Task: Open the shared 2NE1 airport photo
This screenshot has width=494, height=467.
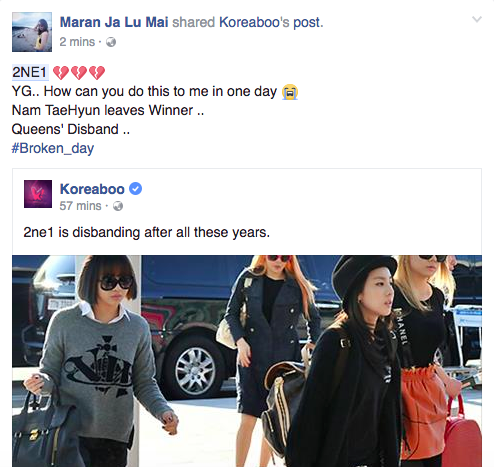Action: tap(247, 361)
